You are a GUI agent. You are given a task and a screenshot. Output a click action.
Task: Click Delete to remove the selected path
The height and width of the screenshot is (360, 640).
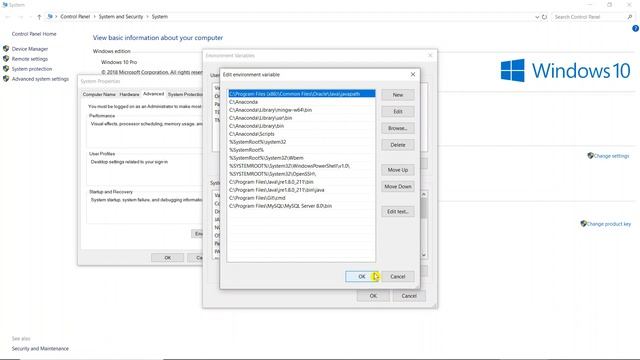pos(398,145)
